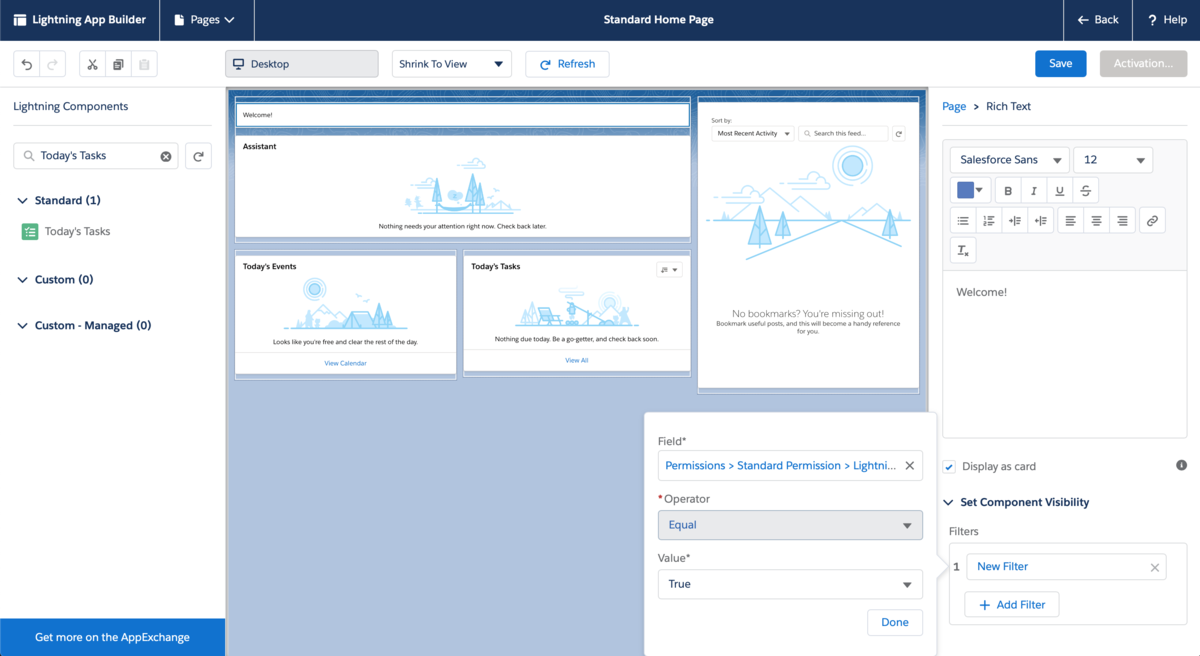Open Get more on the AppExchange
This screenshot has width=1200, height=656.
tap(112, 637)
